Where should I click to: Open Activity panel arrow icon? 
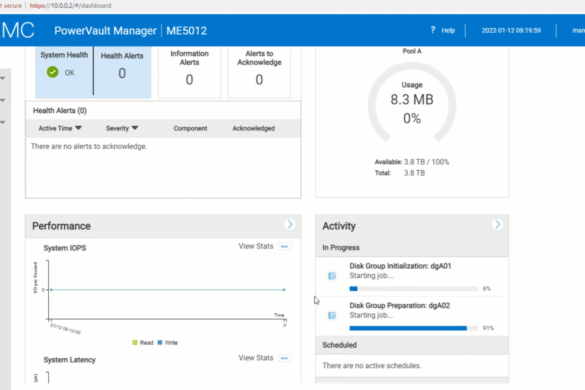(497, 224)
